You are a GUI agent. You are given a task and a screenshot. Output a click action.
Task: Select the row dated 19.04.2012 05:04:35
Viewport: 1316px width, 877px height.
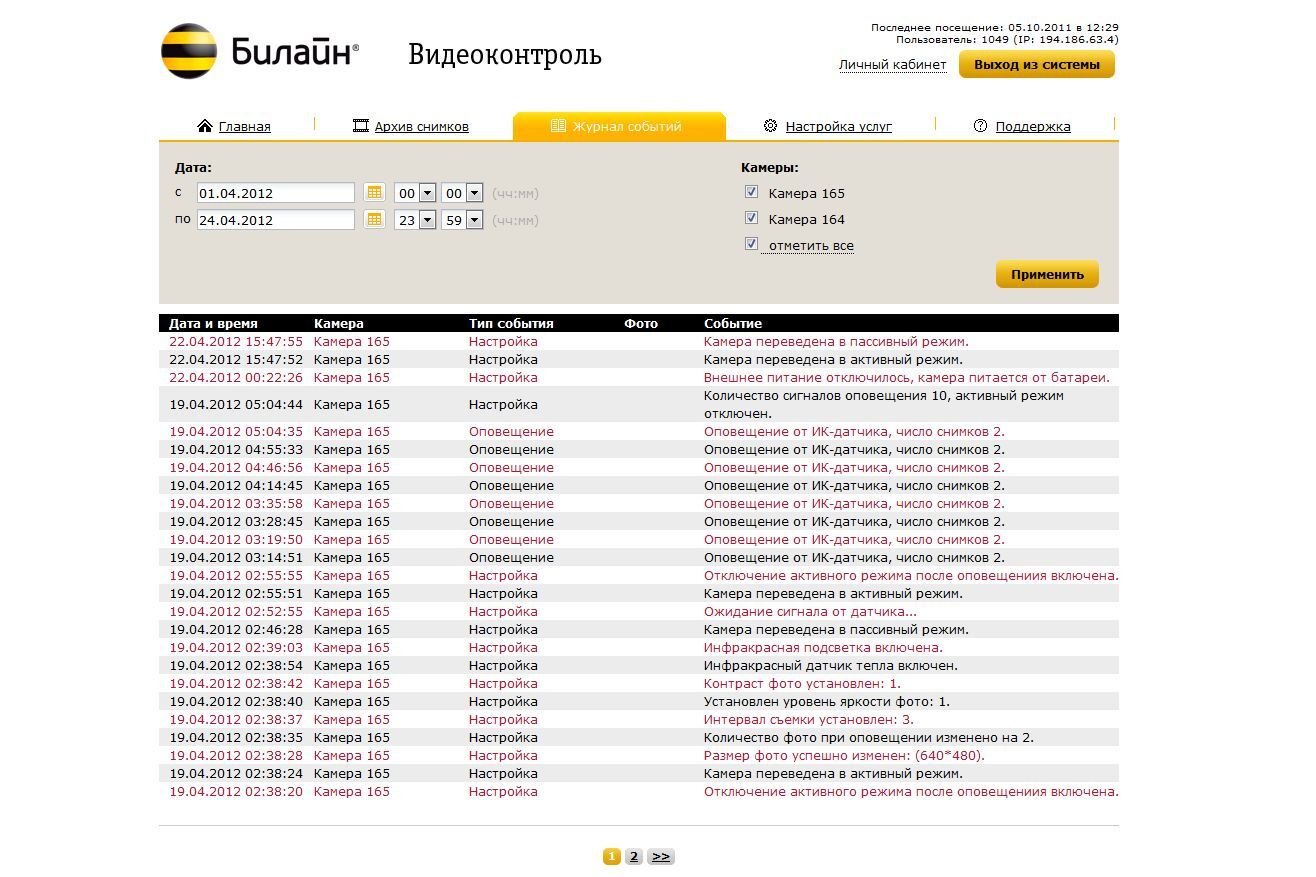coord(639,431)
